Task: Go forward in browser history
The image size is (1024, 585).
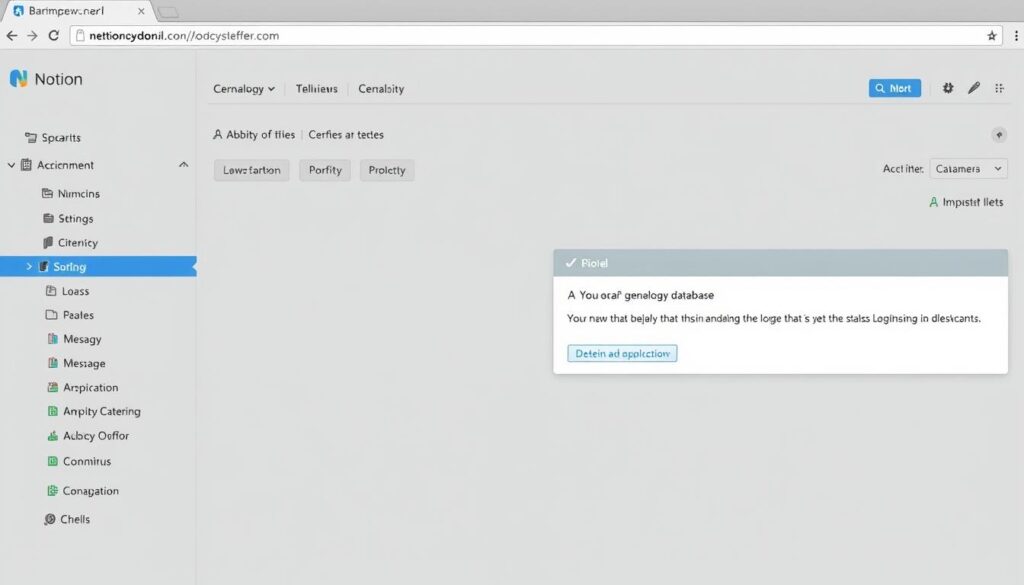Action: coord(32,36)
